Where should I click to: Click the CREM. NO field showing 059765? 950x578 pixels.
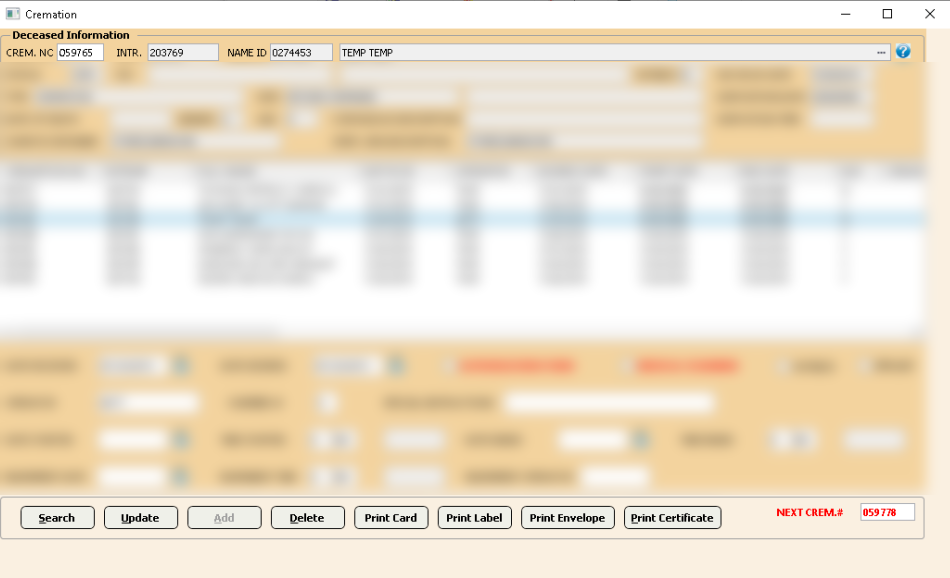point(80,53)
